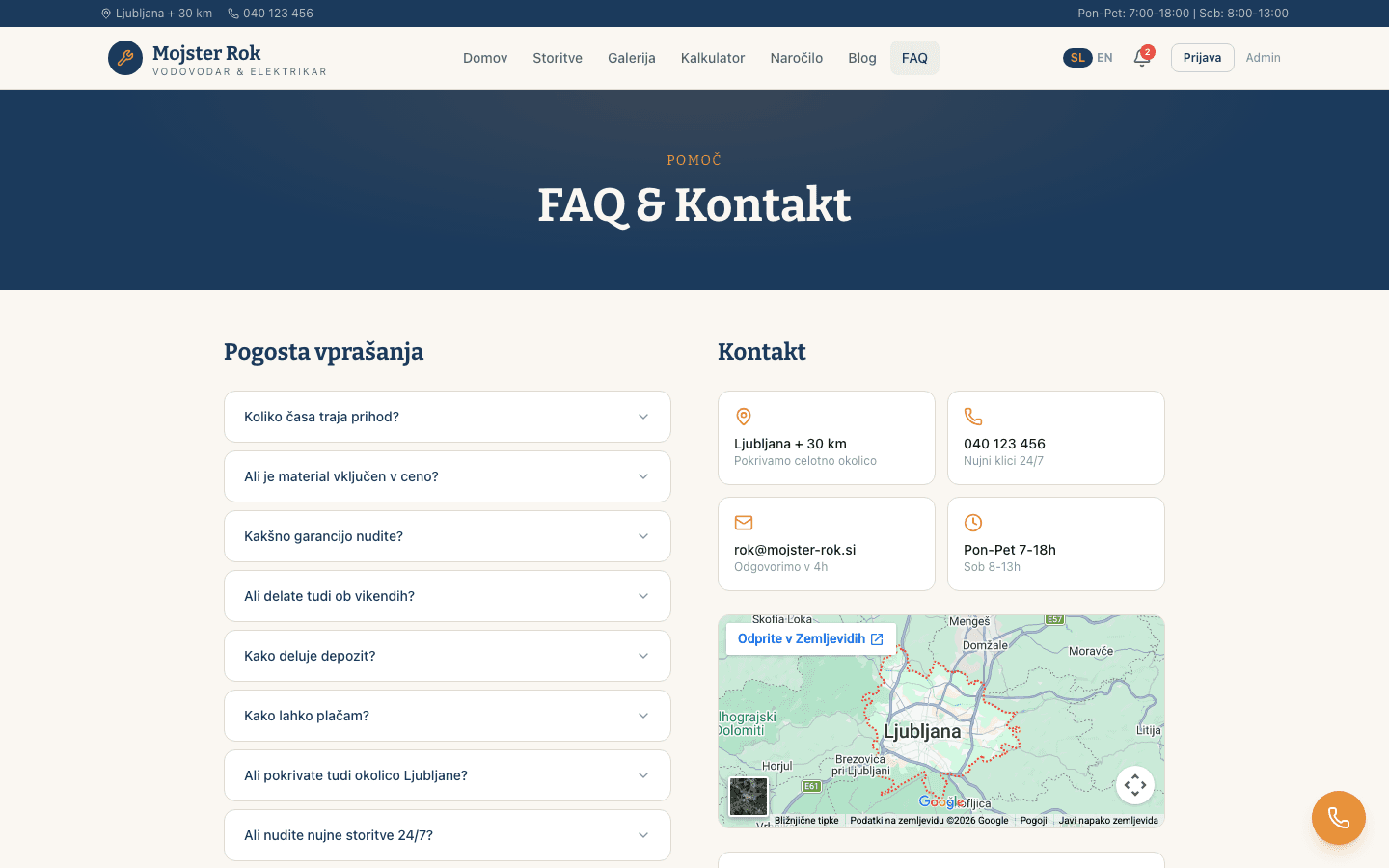Viewport: 1389px width, 868px height.
Task: Select the FAQ navigation tab
Action: (914, 58)
